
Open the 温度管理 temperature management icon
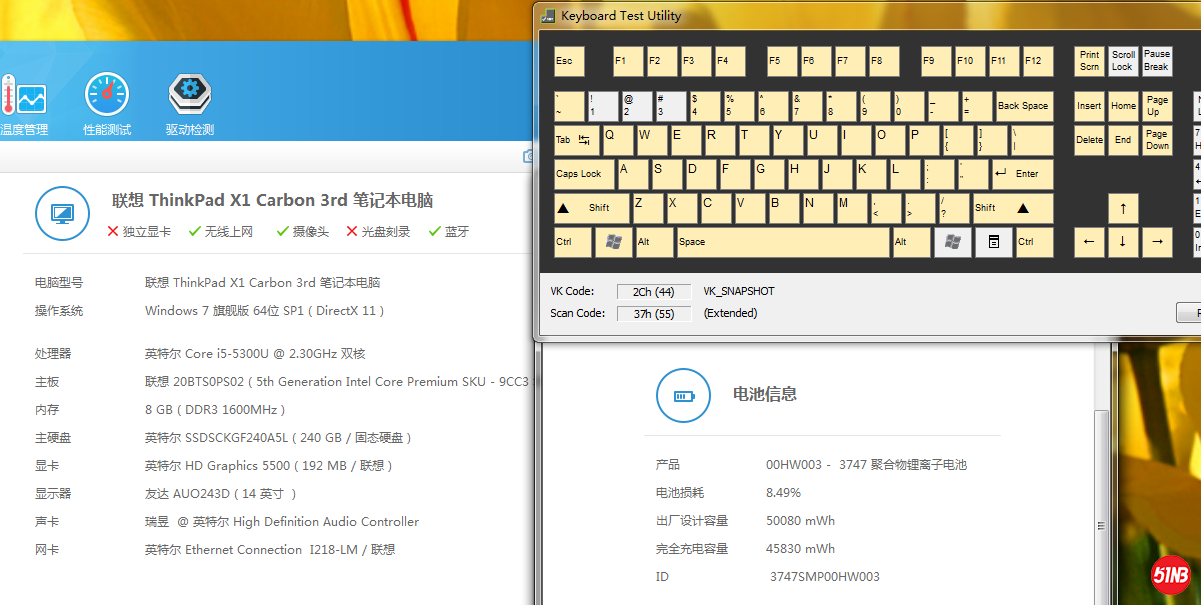point(24,102)
